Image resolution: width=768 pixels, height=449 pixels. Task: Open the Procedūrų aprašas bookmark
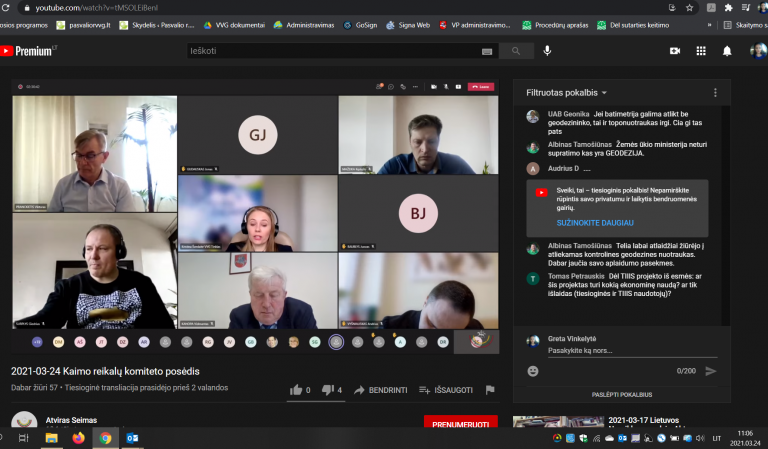pyautogui.click(x=555, y=25)
